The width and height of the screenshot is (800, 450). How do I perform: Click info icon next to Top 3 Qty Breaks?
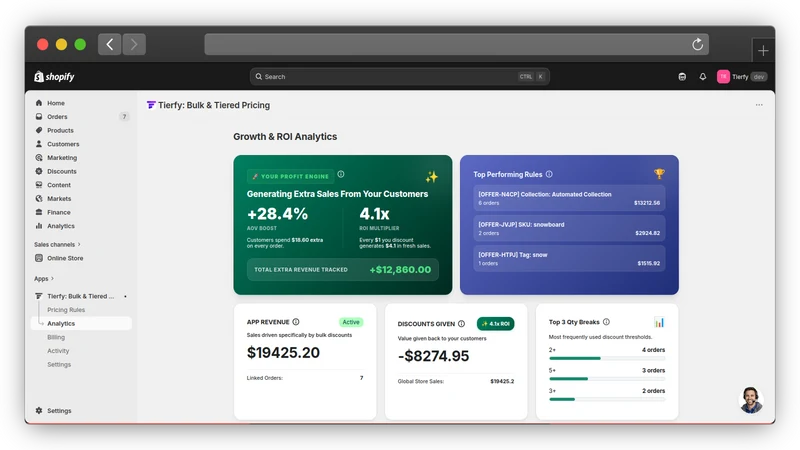[x=606, y=322]
